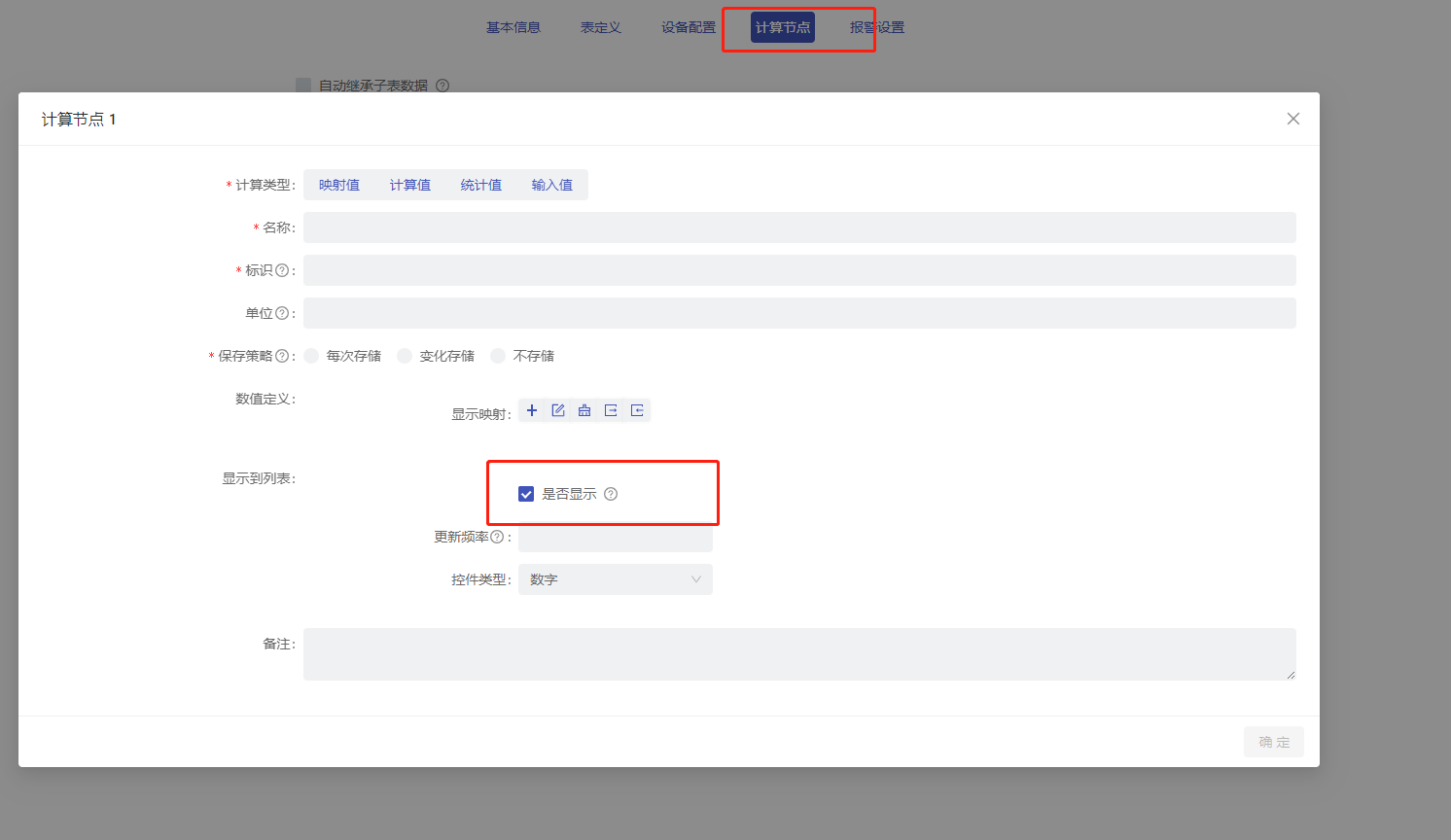This screenshot has width=1451, height=840.
Task: Select the 不存储 radio option
Action: (x=498, y=356)
